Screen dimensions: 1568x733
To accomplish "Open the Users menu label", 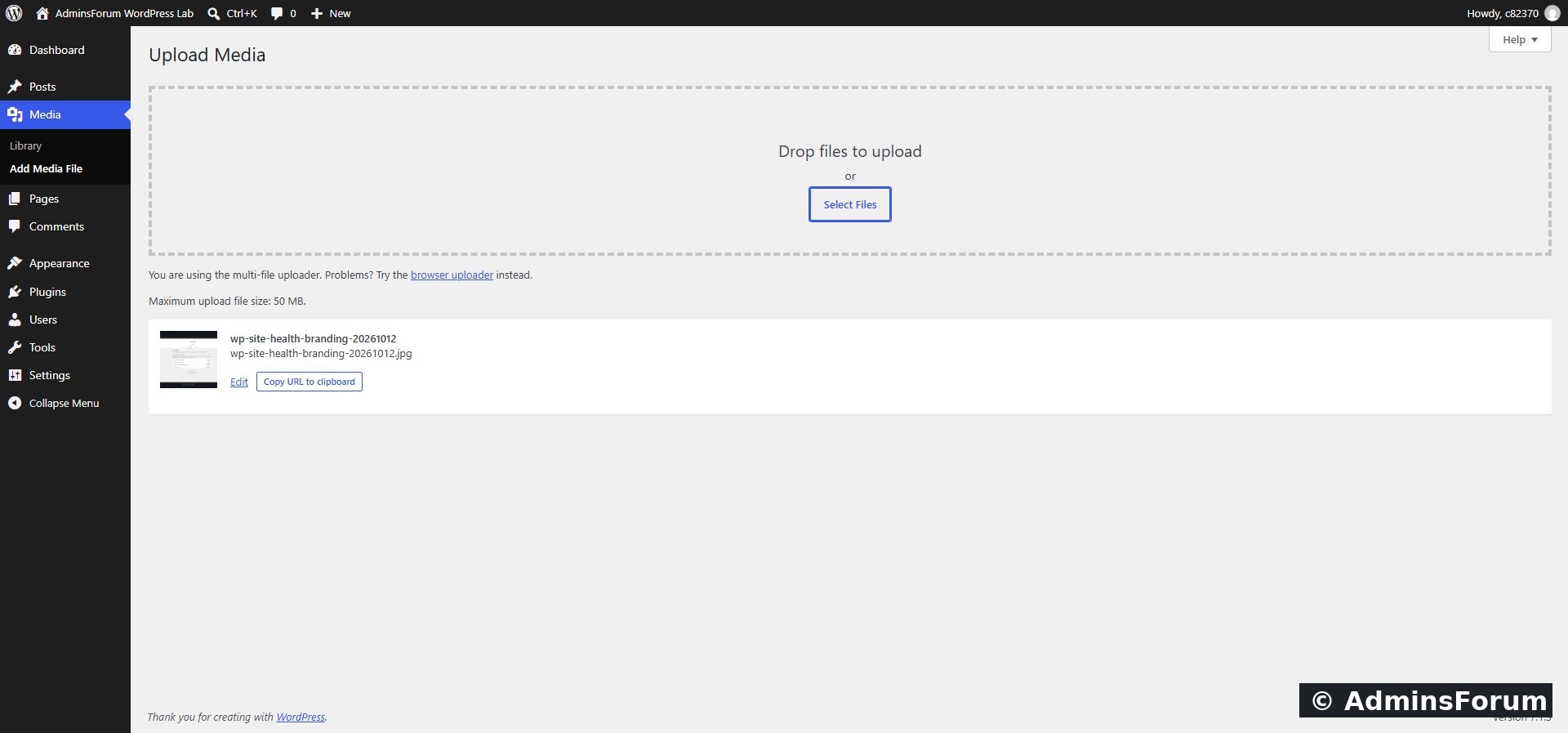I will [43, 320].
